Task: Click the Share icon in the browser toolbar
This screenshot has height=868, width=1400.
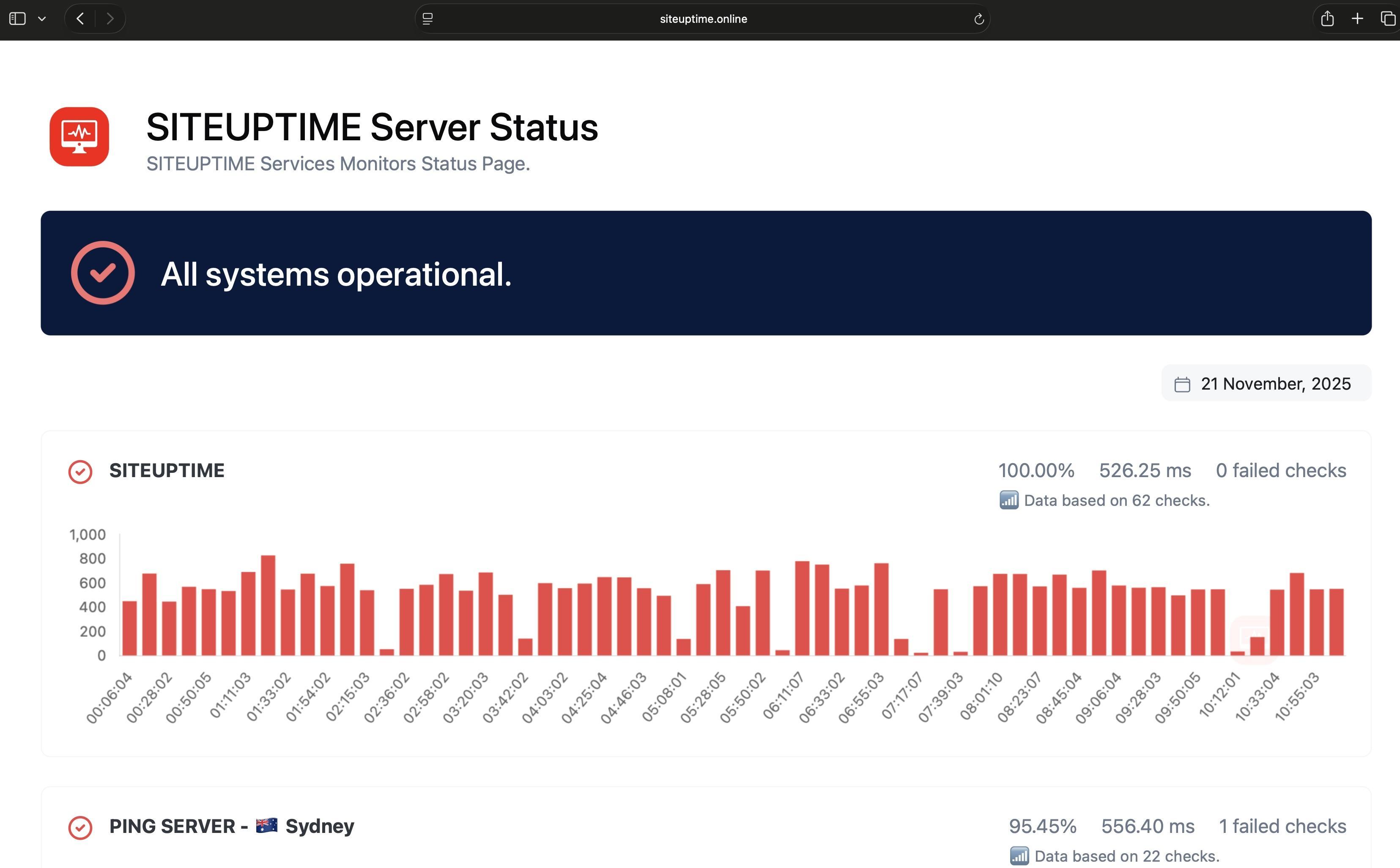Action: (1328, 18)
